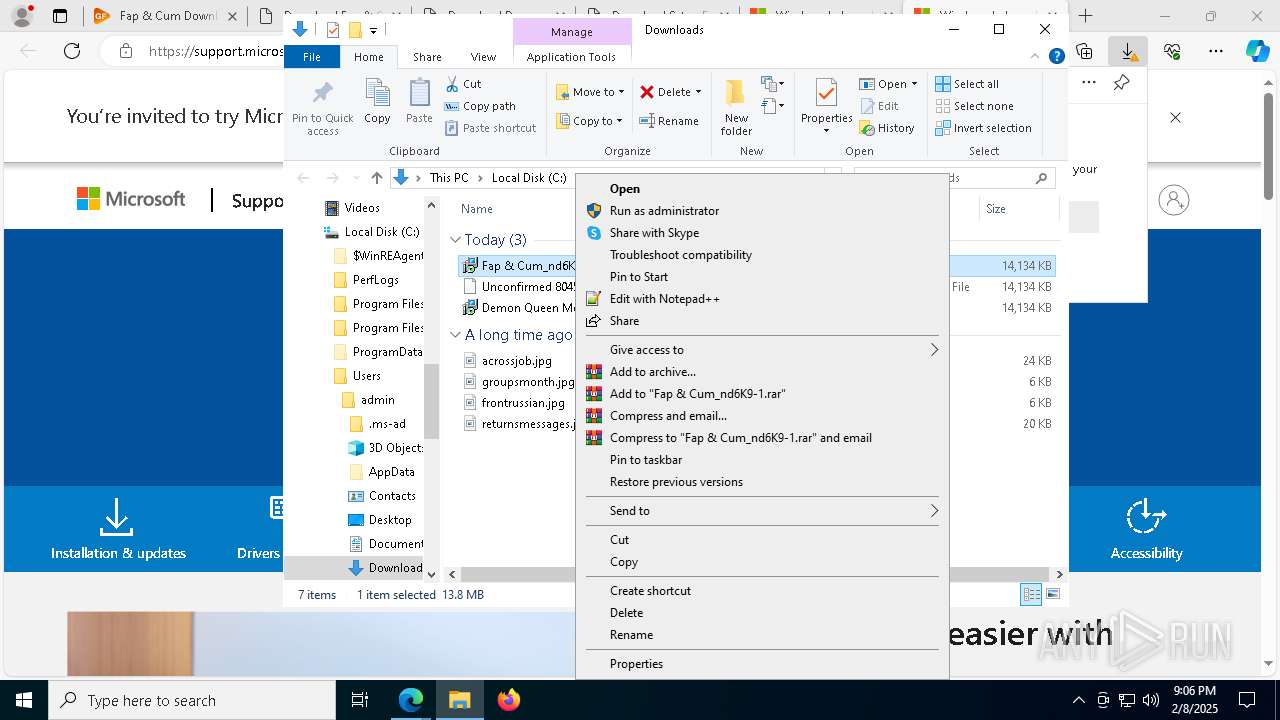The image size is (1280, 720).
Task: Switch to large icons view button
Action: 1053,594
